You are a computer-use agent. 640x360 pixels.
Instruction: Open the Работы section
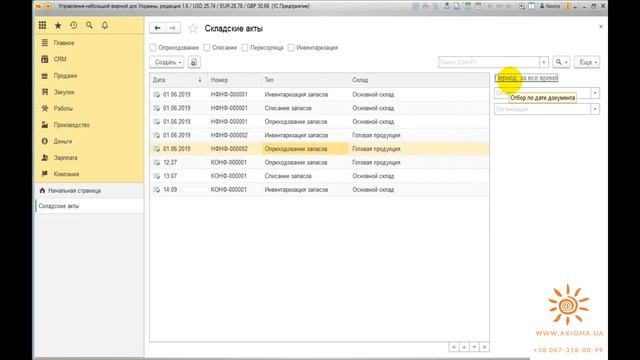coord(63,109)
